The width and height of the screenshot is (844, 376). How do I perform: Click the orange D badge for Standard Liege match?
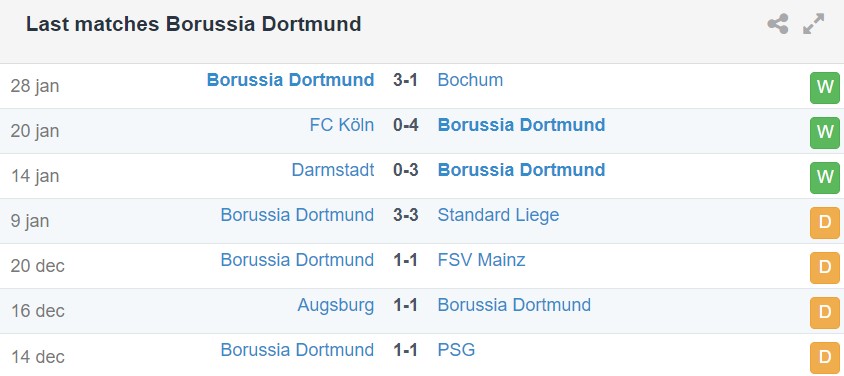click(x=825, y=223)
